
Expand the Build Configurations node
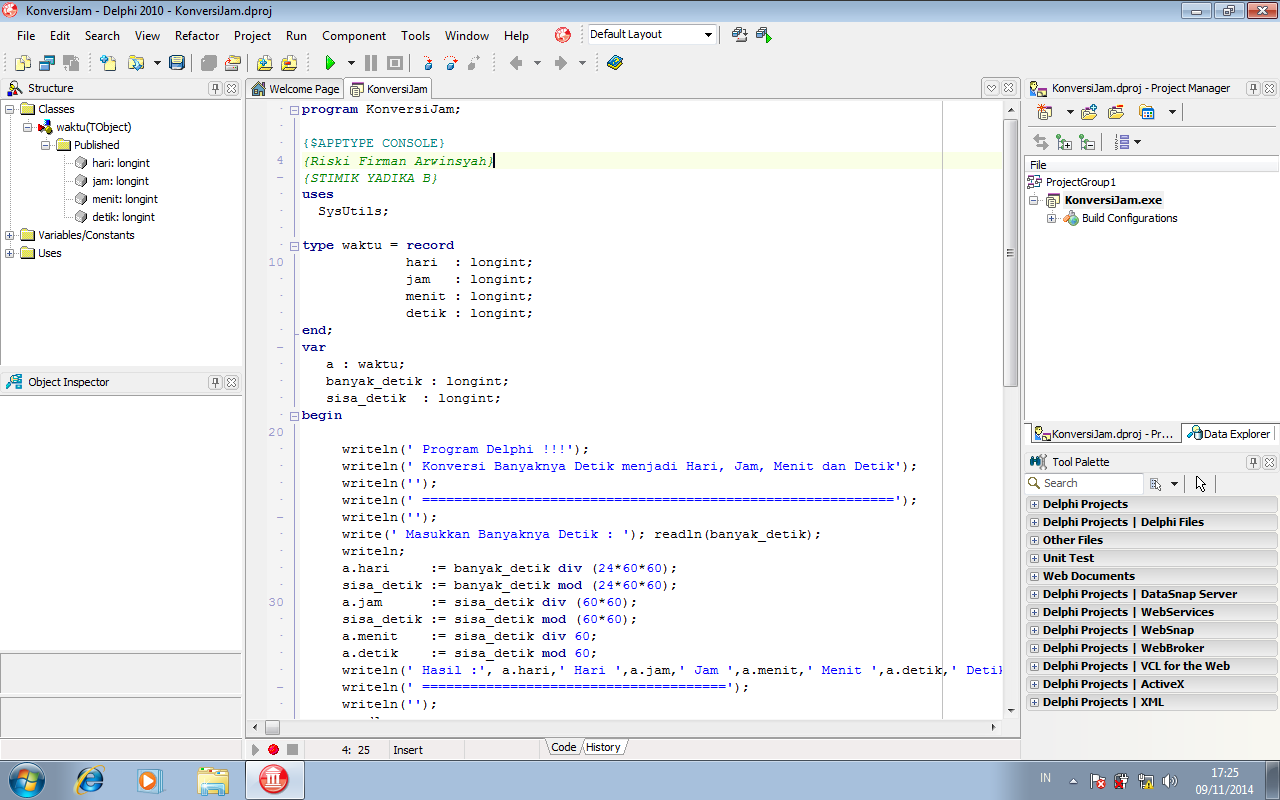tap(1052, 218)
